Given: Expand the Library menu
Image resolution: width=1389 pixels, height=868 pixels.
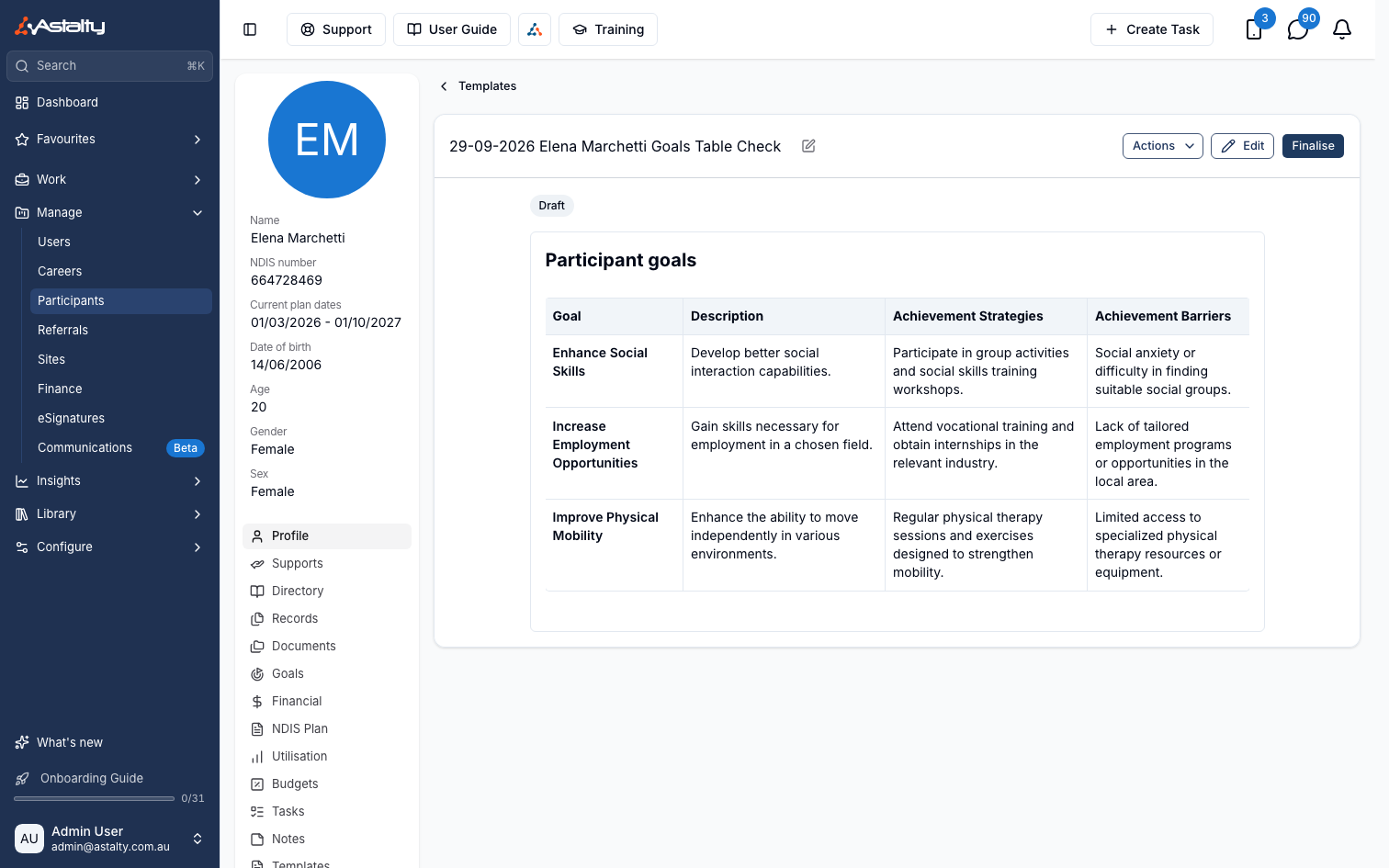Looking at the screenshot, I should [109, 514].
